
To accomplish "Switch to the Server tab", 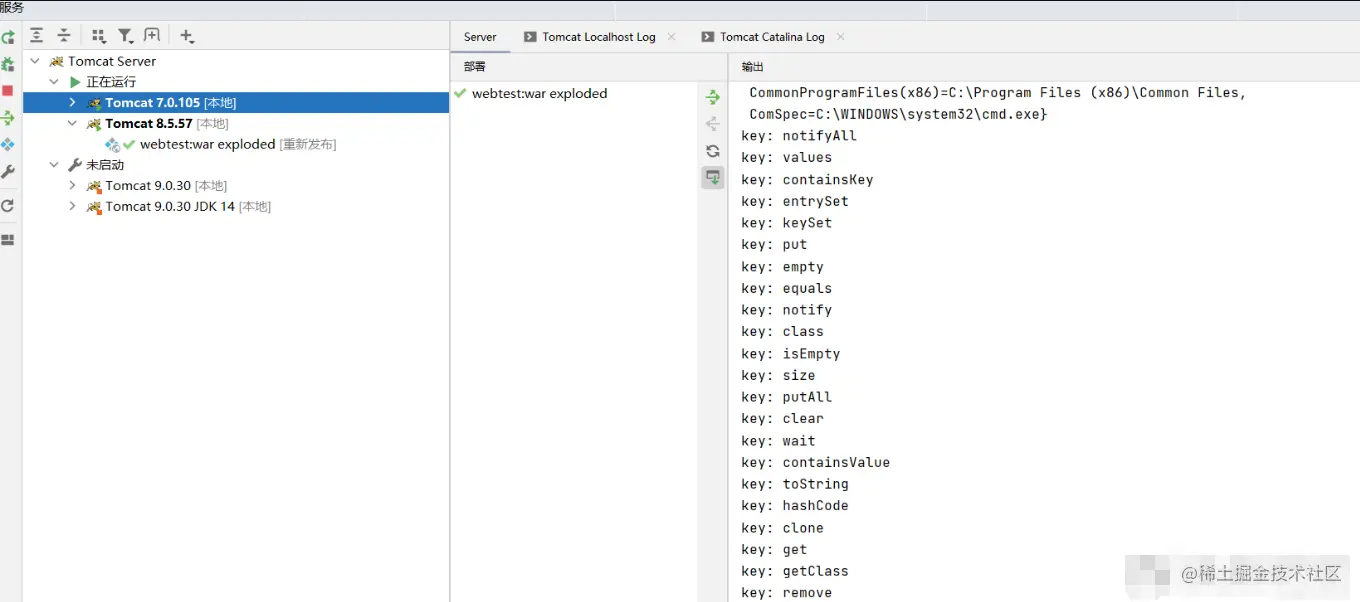I will [480, 37].
